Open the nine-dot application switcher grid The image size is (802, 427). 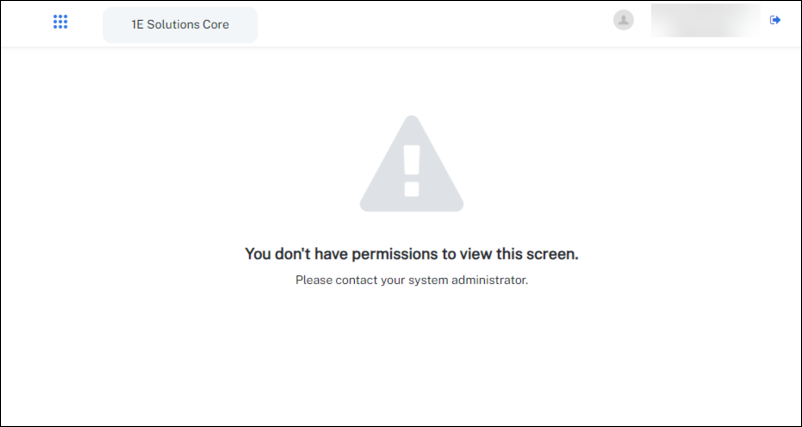60,22
